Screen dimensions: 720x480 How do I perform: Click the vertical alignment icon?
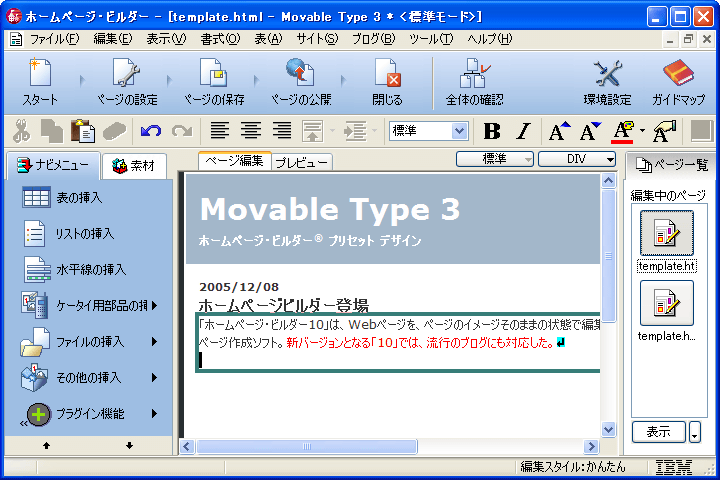(x=312, y=131)
